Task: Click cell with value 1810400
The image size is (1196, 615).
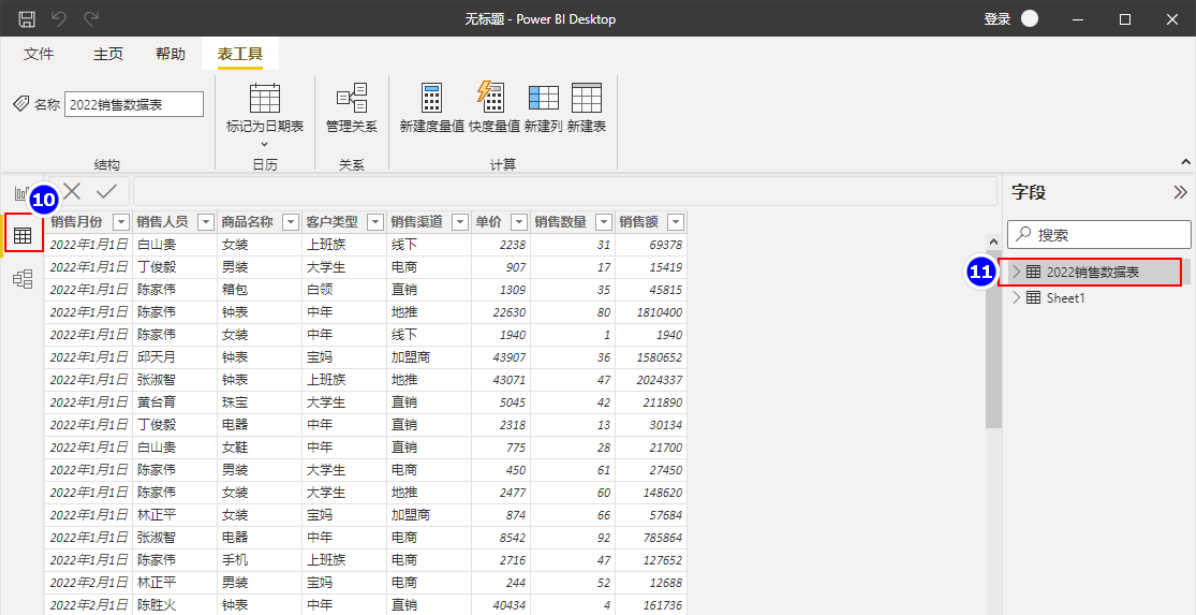Action: coord(651,312)
